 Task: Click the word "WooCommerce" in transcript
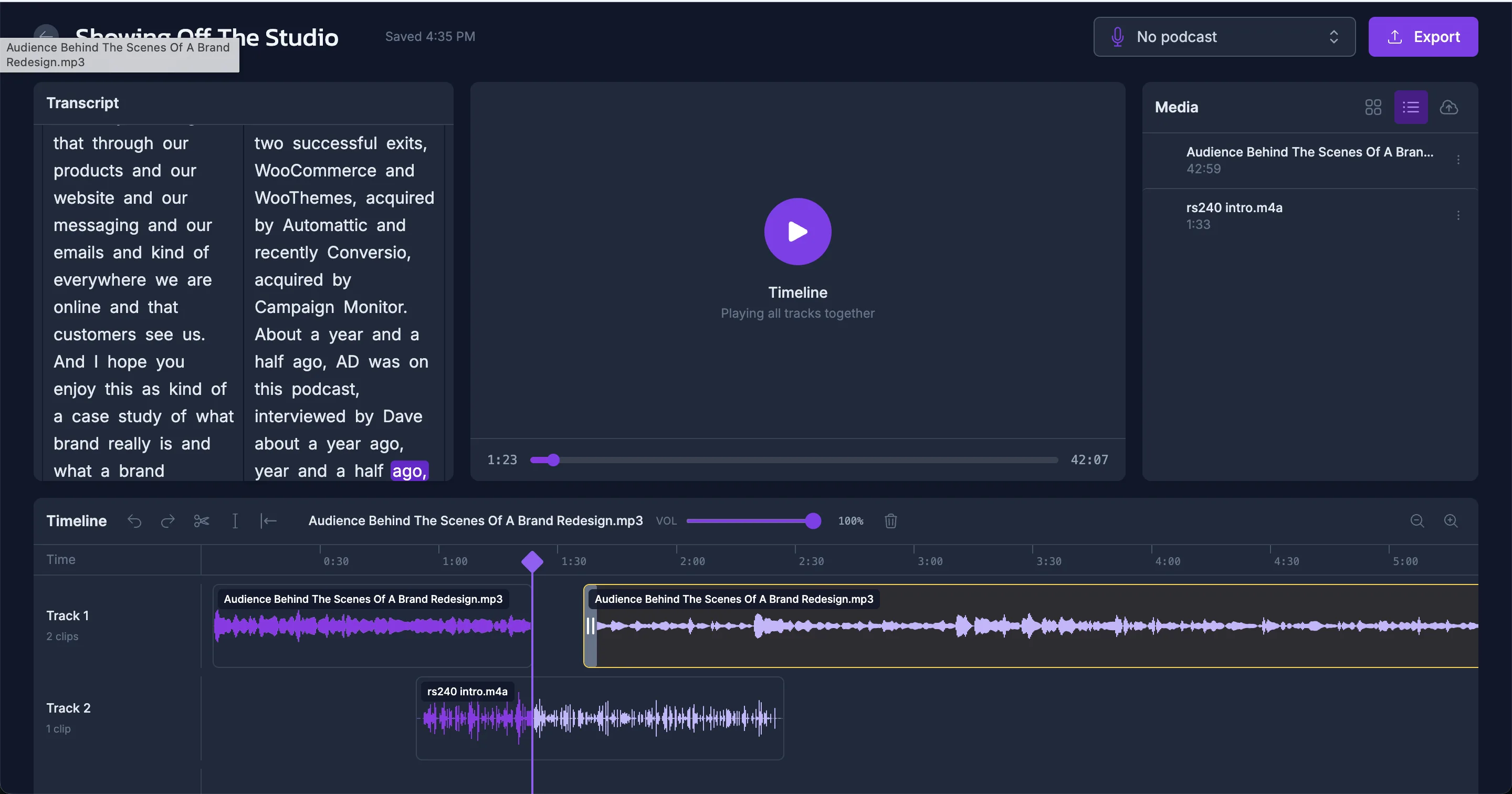point(315,170)
